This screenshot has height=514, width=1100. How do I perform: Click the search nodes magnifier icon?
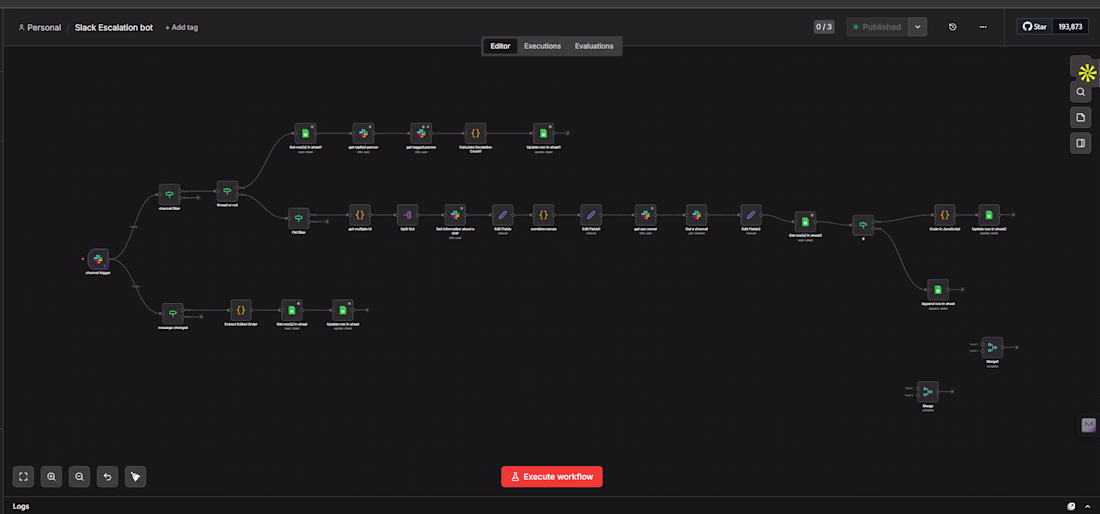click(x=1080, y=92)
